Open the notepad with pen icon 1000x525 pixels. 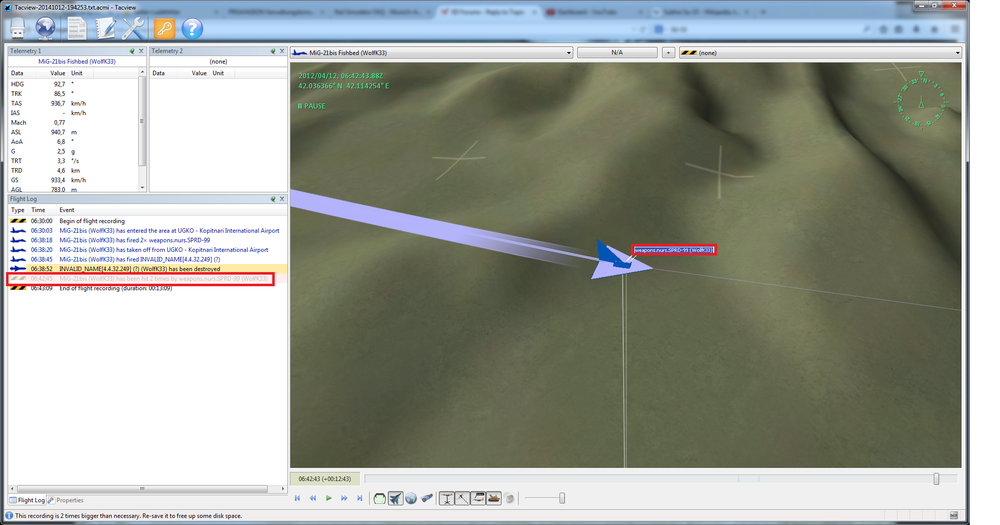coord(105,29)
